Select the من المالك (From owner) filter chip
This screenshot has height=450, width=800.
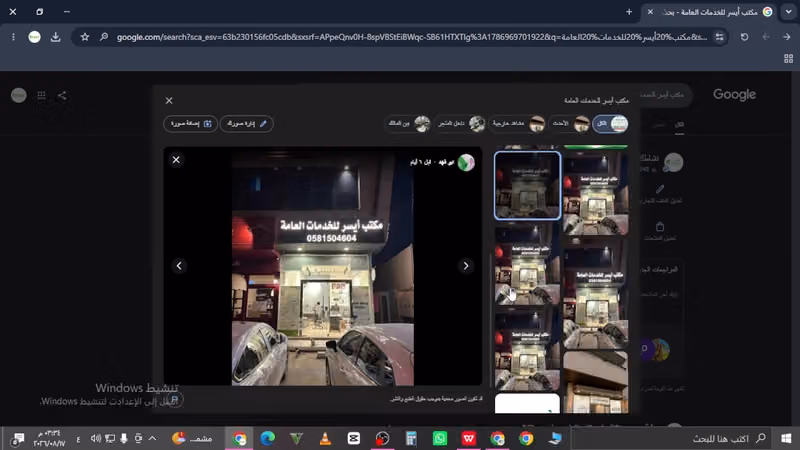[409, 123]
